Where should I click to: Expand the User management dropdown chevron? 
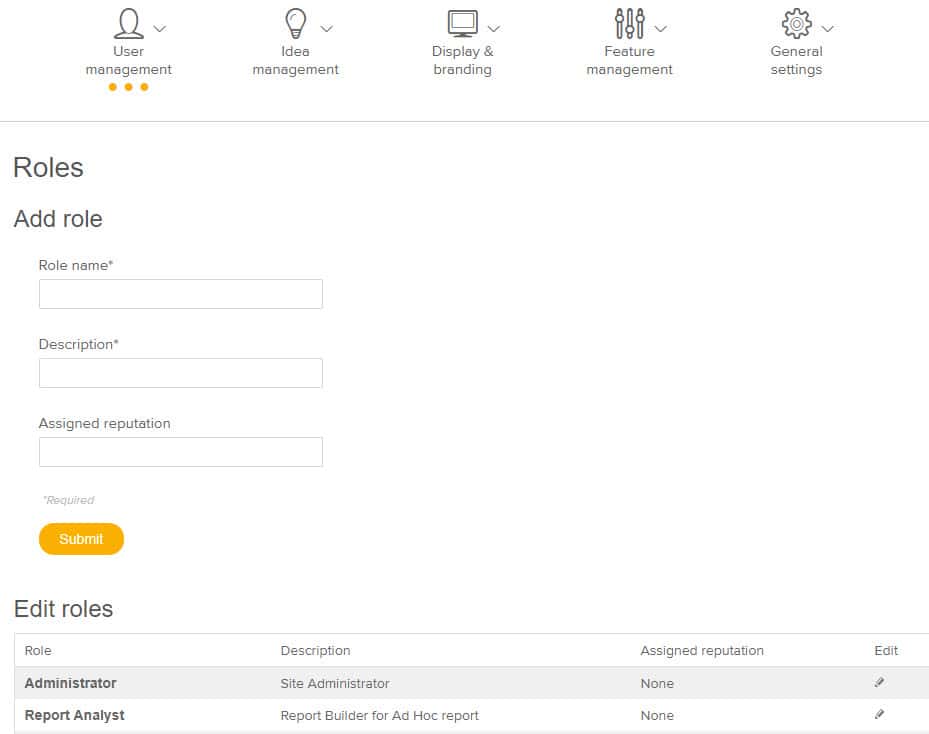click(160, 28)
